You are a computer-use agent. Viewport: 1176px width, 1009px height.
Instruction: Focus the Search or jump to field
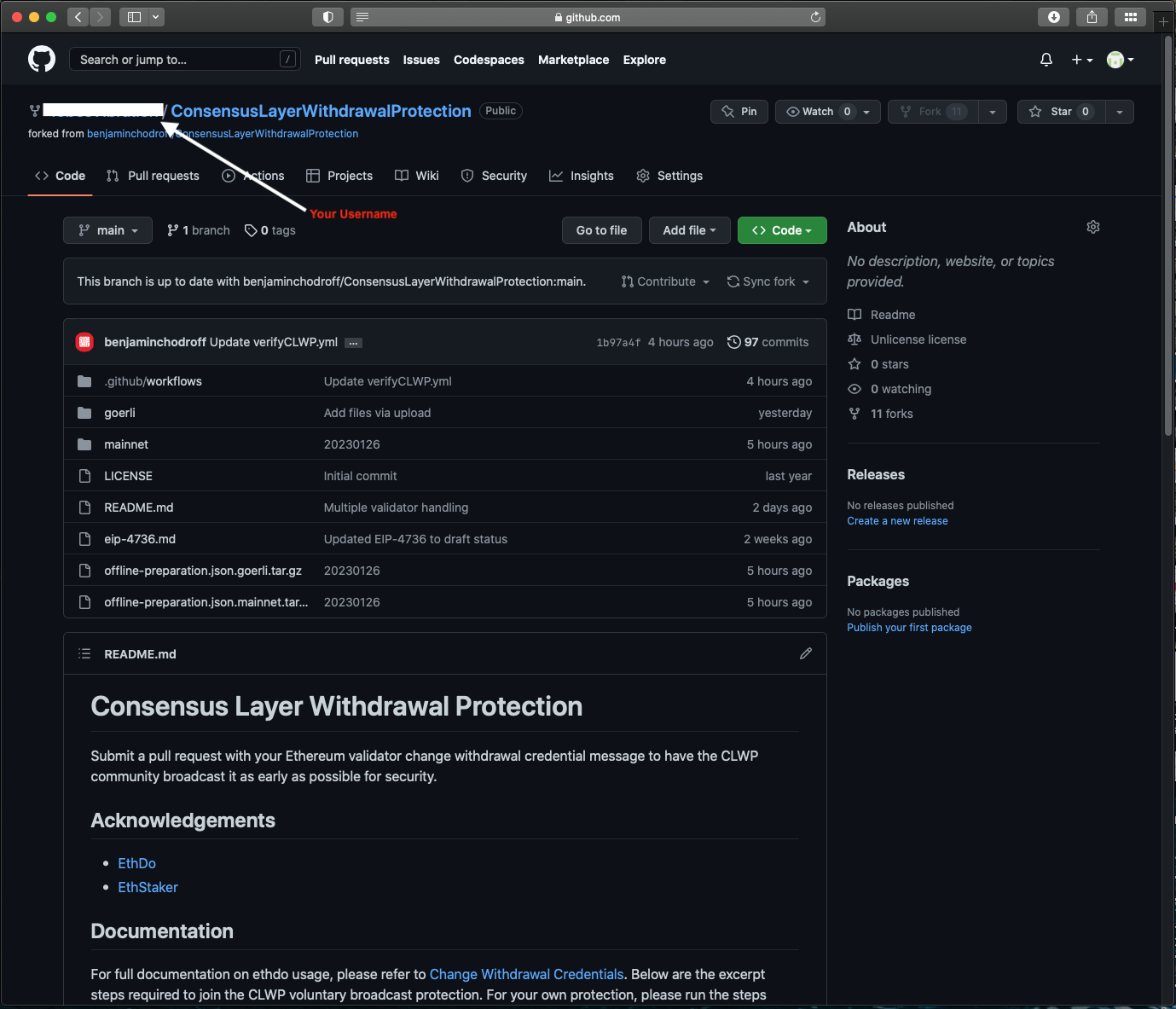(x=184, y=59)
